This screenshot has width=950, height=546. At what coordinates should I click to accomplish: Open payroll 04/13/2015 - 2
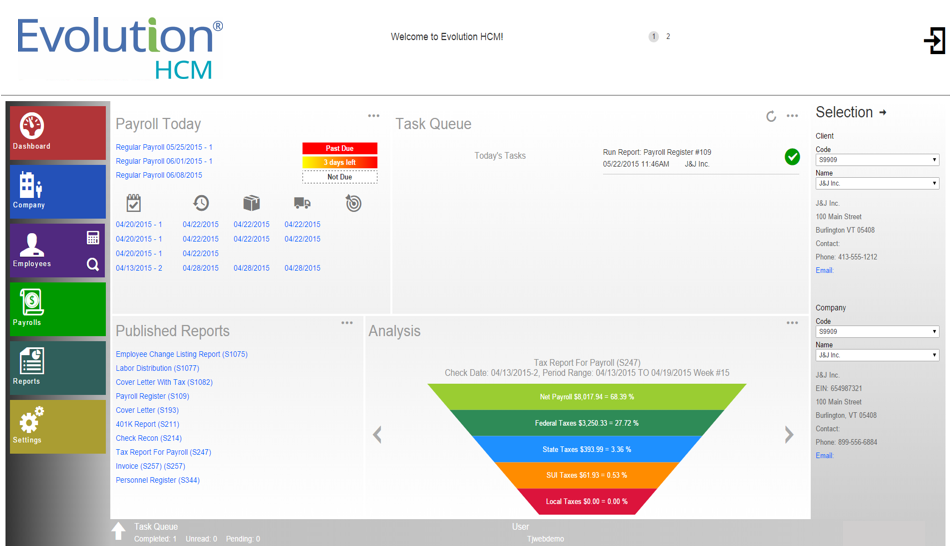click(x=139, y=268)
